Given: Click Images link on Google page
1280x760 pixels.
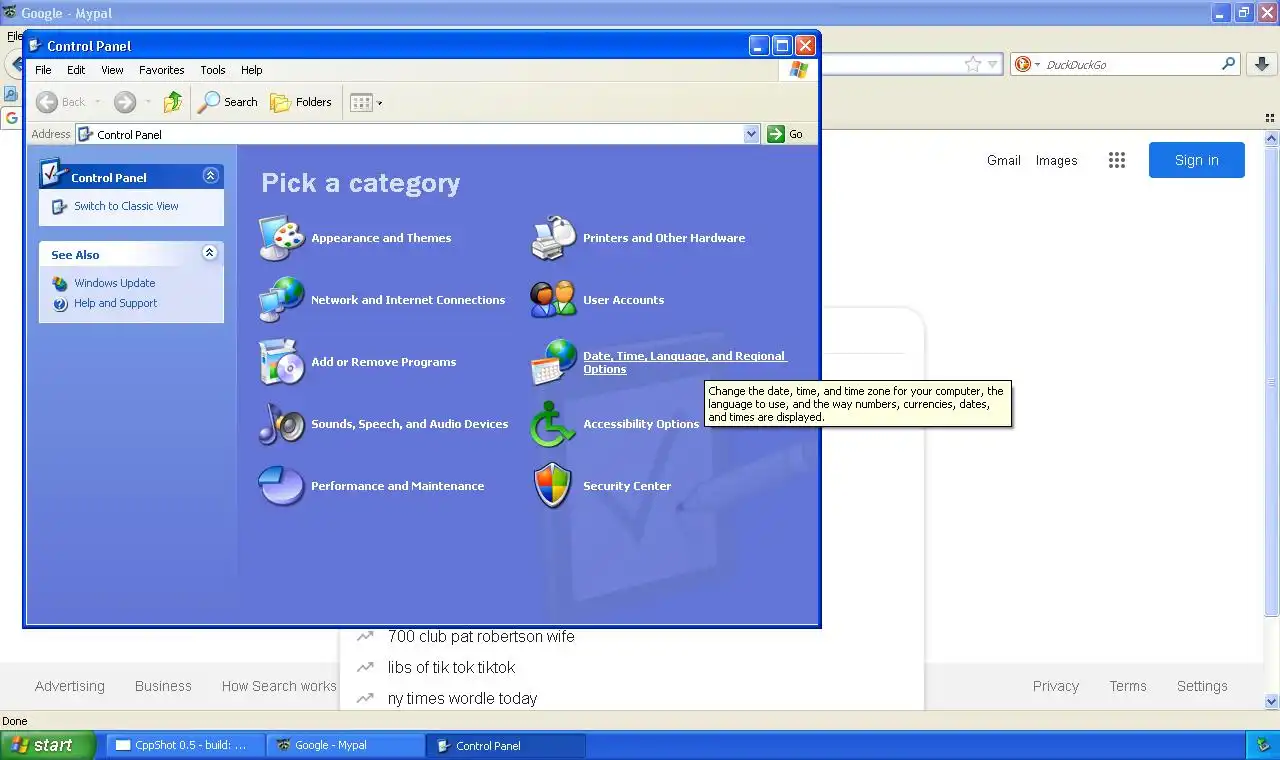Looking at the screenshot, I should [1056, 160].
